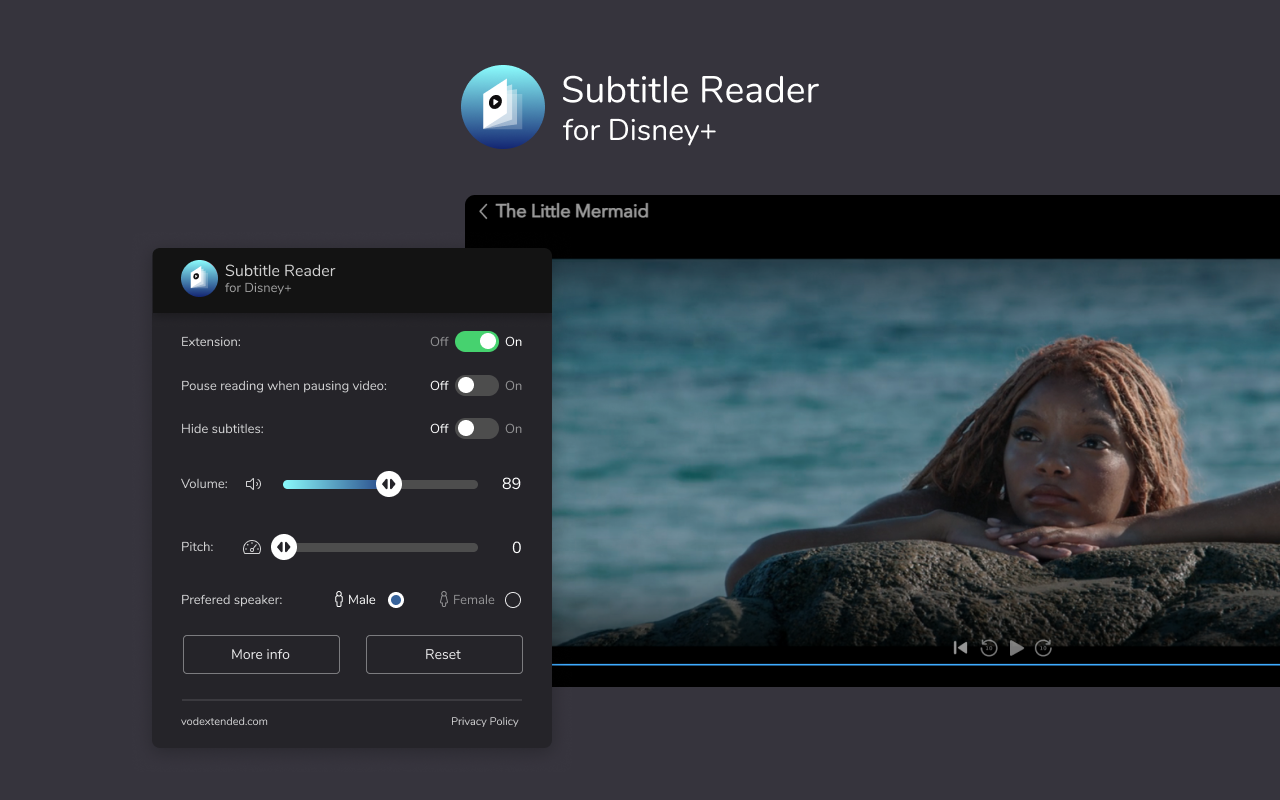Click the large 'for Disney+' heading text
The image size is (1280, 800).
[639, 131]
